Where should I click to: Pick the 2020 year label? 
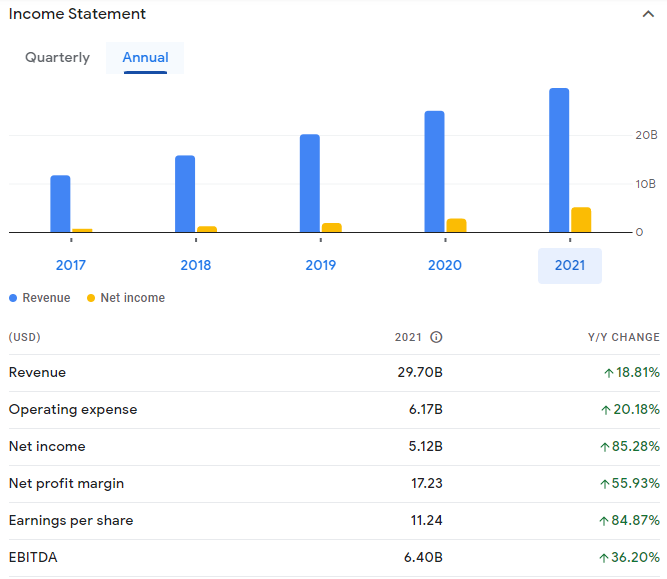click(x=445, y=265)
